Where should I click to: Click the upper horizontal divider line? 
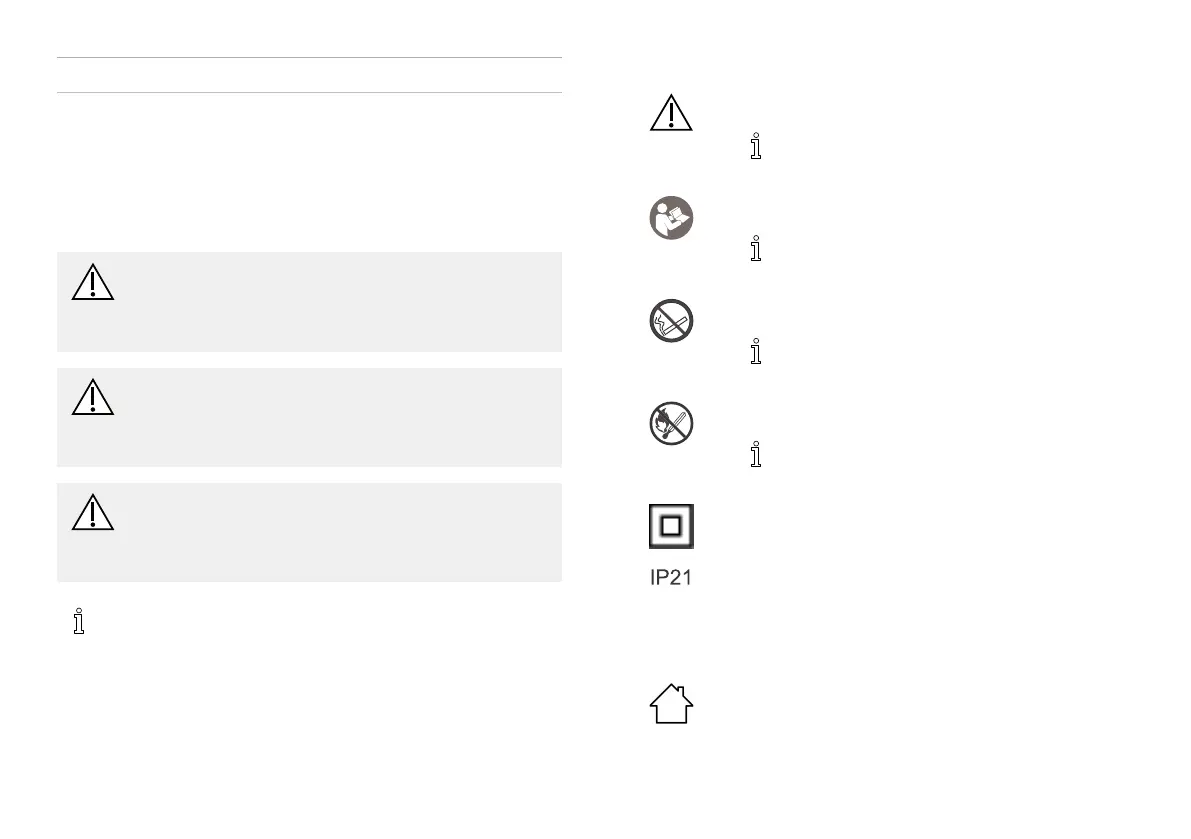[309, 58]
